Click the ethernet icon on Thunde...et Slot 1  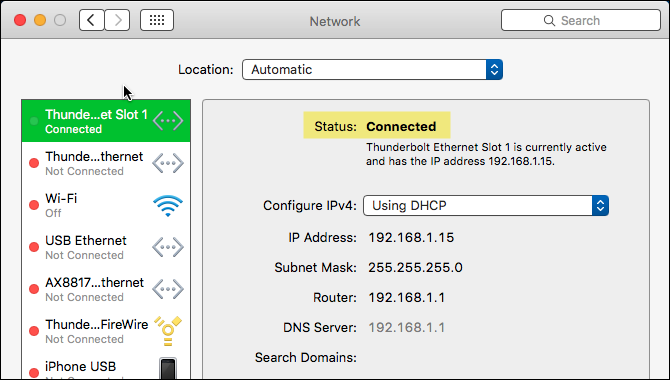(168, 121)
